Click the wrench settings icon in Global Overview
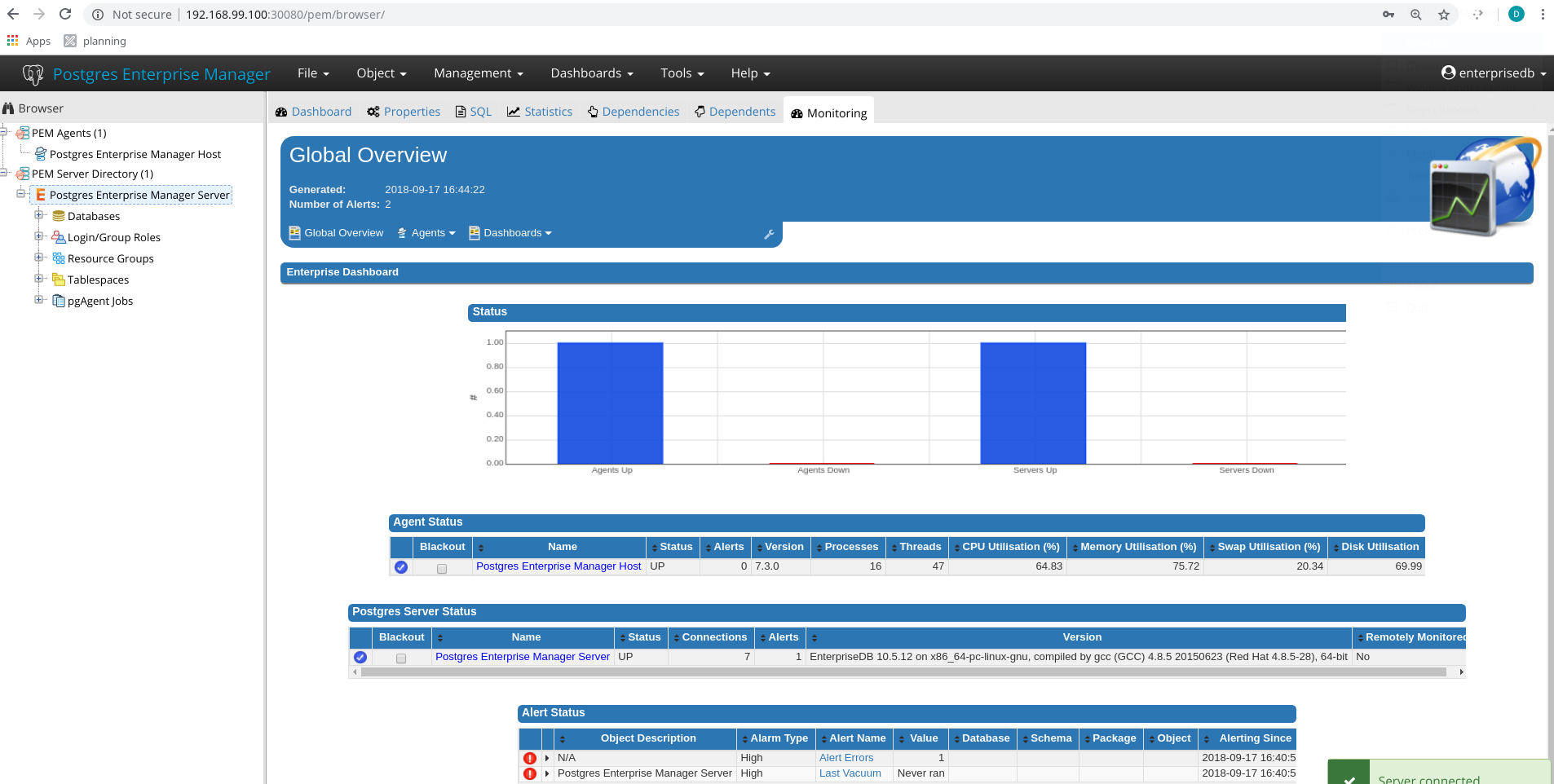 click(x=769, y=235)
